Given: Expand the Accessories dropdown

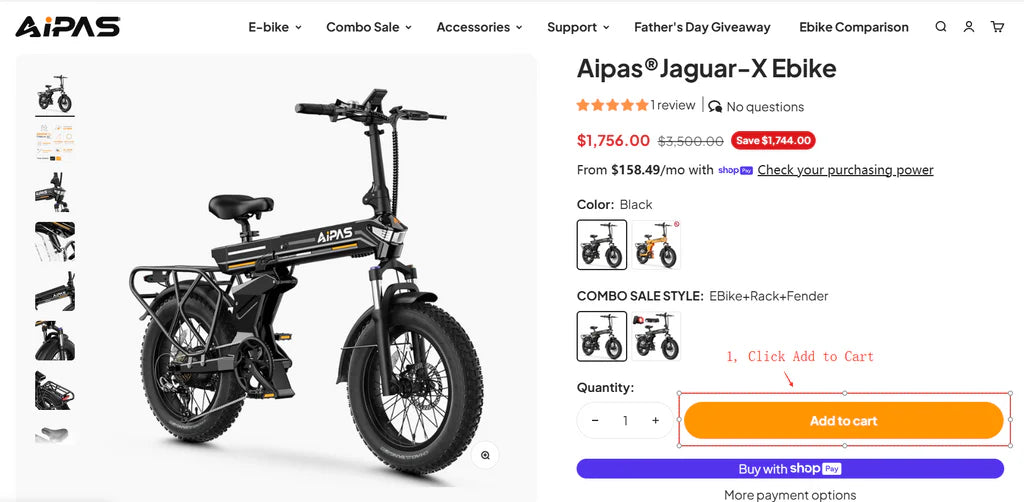Looking at the screenshot, I should 479,27.
